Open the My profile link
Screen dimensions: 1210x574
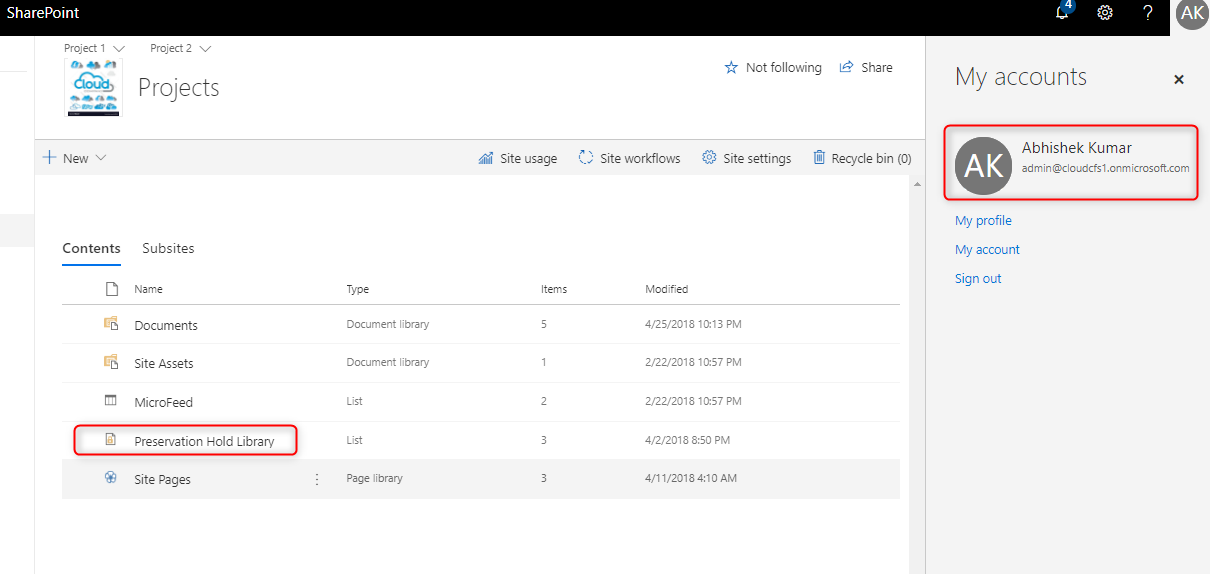983,220
